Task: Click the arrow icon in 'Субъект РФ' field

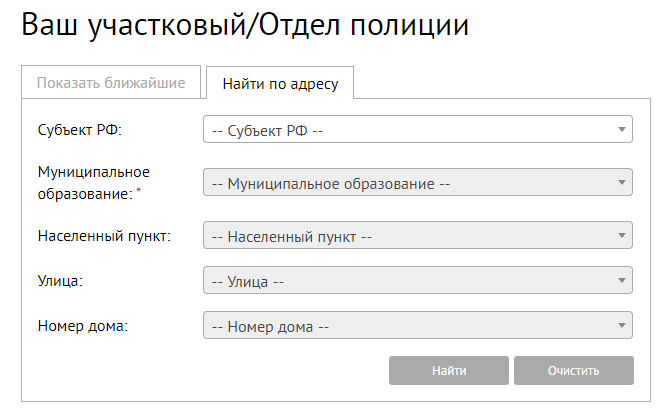Action: (x=622, y=129)
